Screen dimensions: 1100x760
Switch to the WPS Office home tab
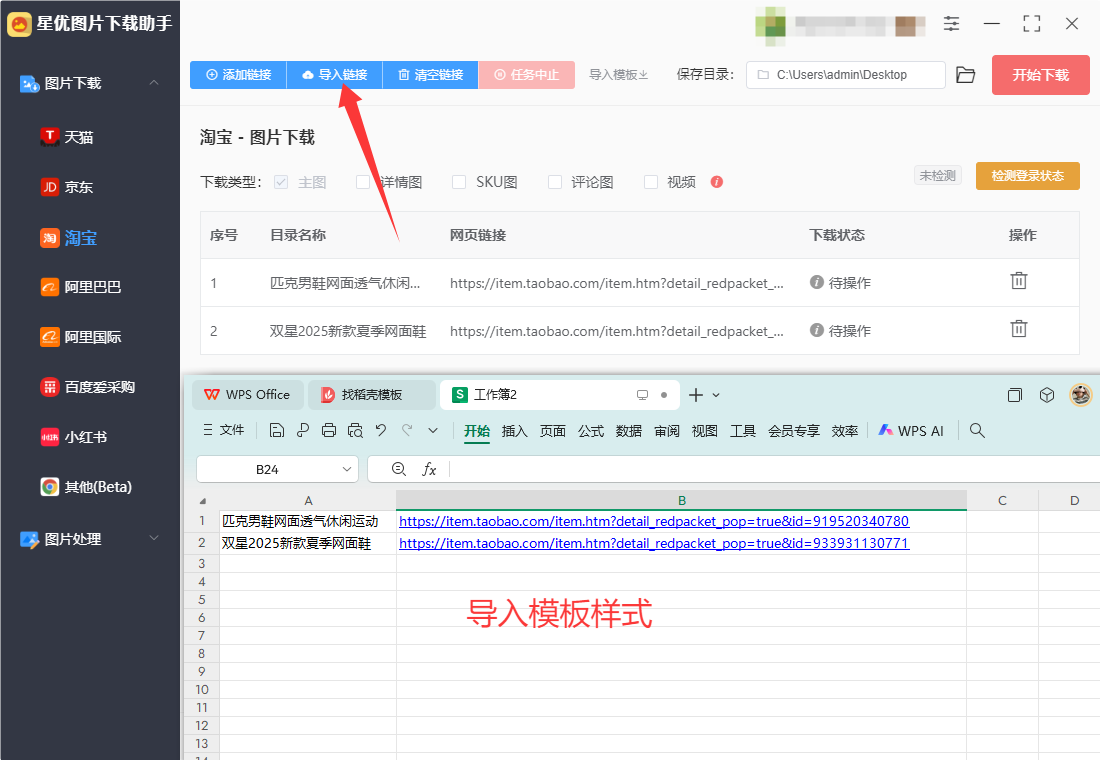click(x=248, y=395)
